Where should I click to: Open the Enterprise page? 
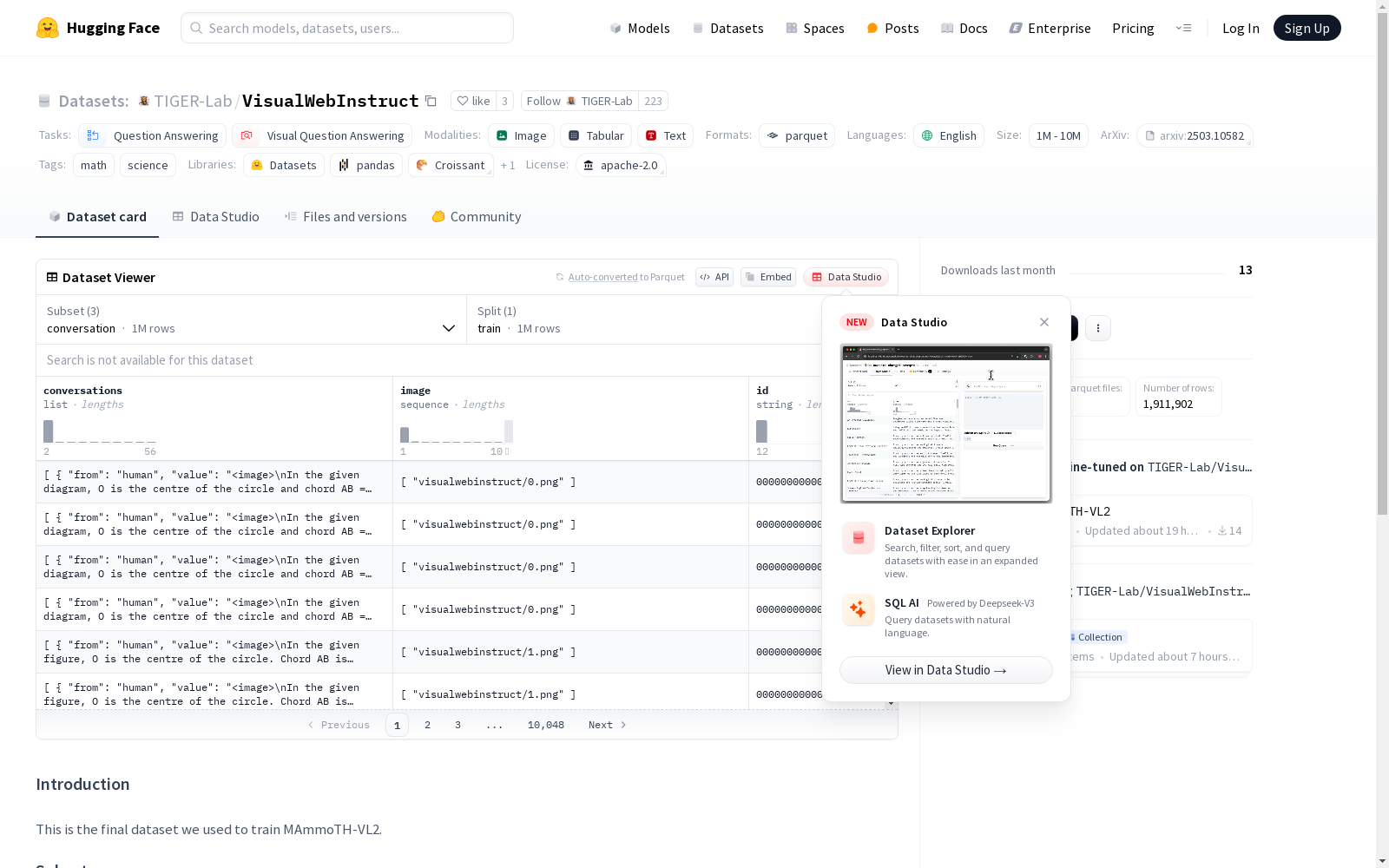point(1050,28)
